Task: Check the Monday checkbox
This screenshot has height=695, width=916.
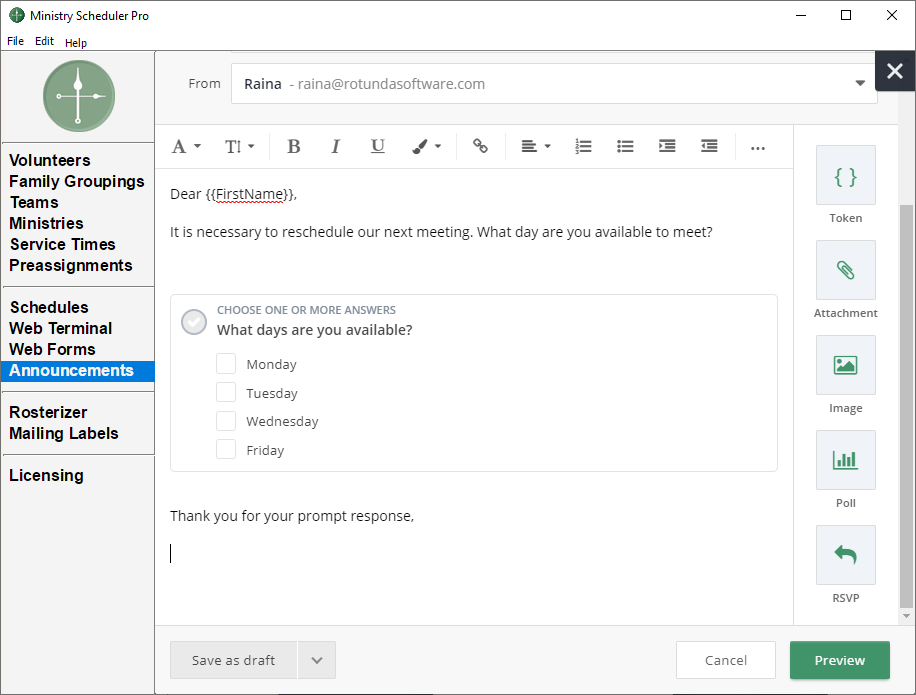Action: (x=226, y=363)
